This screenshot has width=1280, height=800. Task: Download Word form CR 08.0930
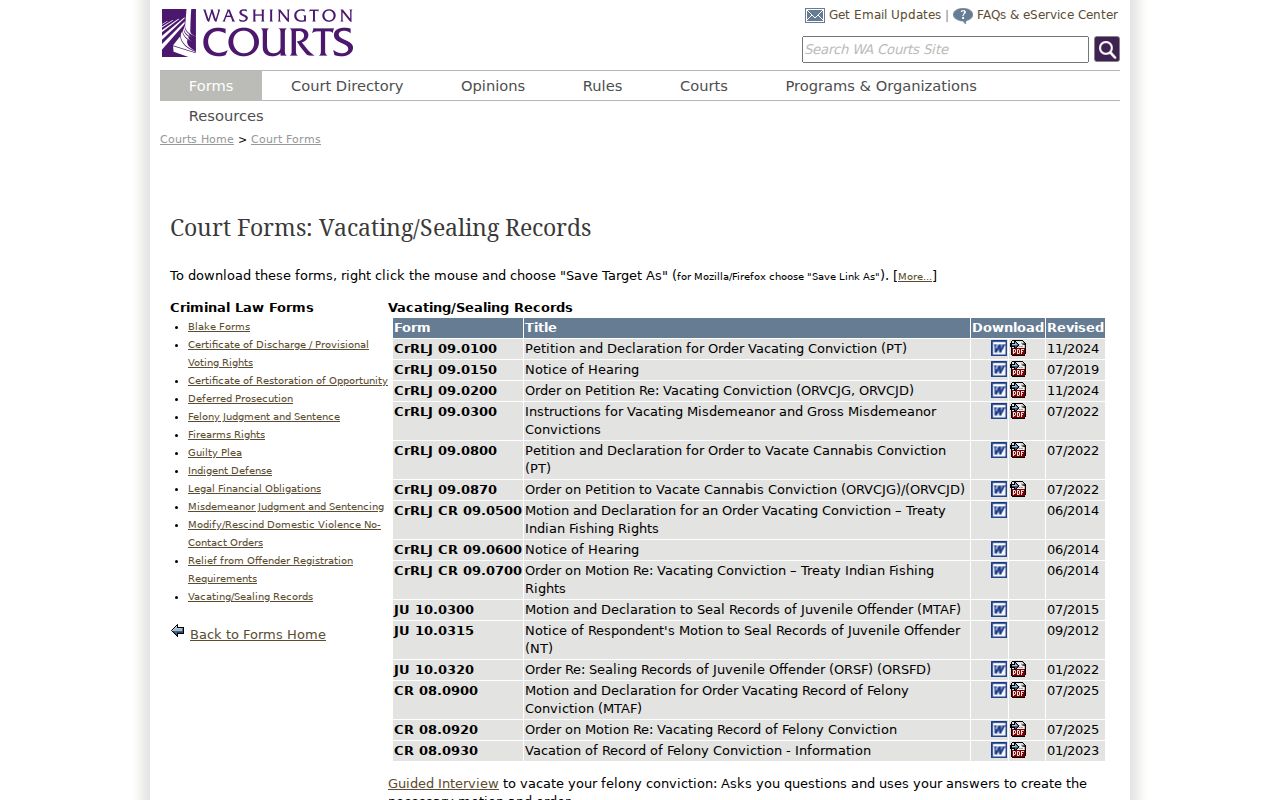point(999,750)
